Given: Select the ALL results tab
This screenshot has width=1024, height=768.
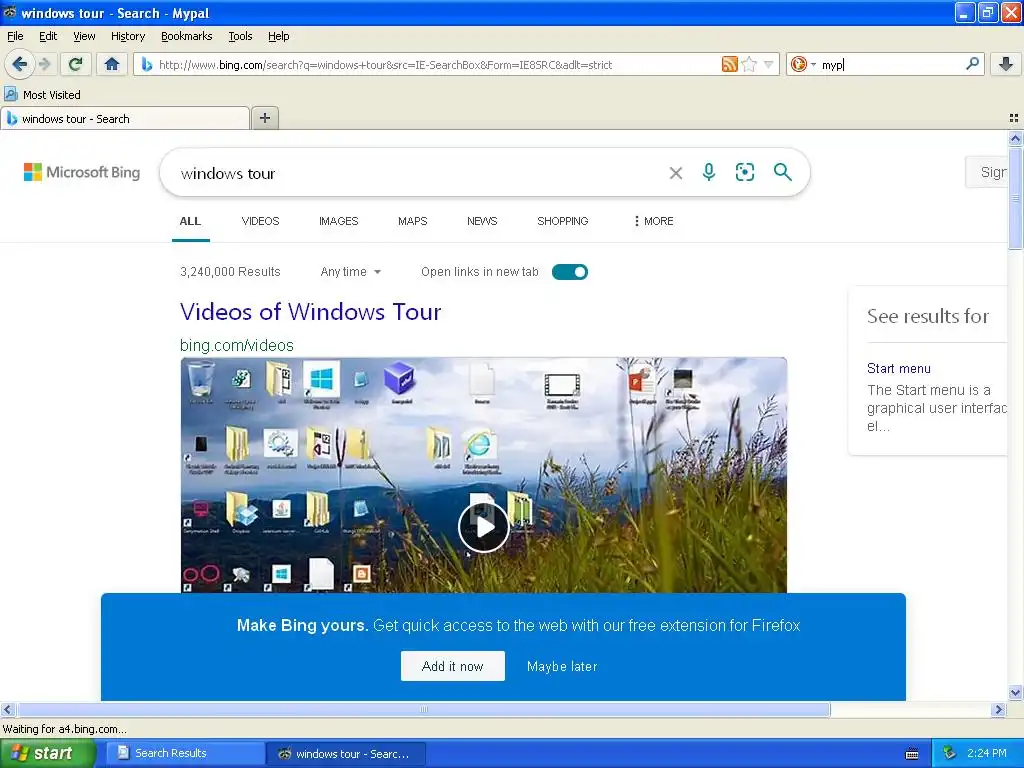Looking at the screenshot, I should click(190, 221).
